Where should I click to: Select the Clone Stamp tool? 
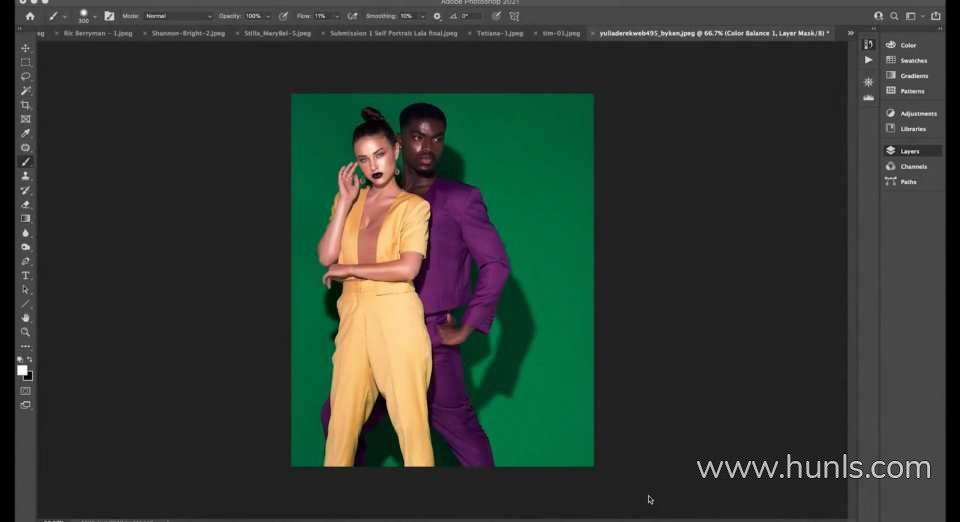click(25, 176)
